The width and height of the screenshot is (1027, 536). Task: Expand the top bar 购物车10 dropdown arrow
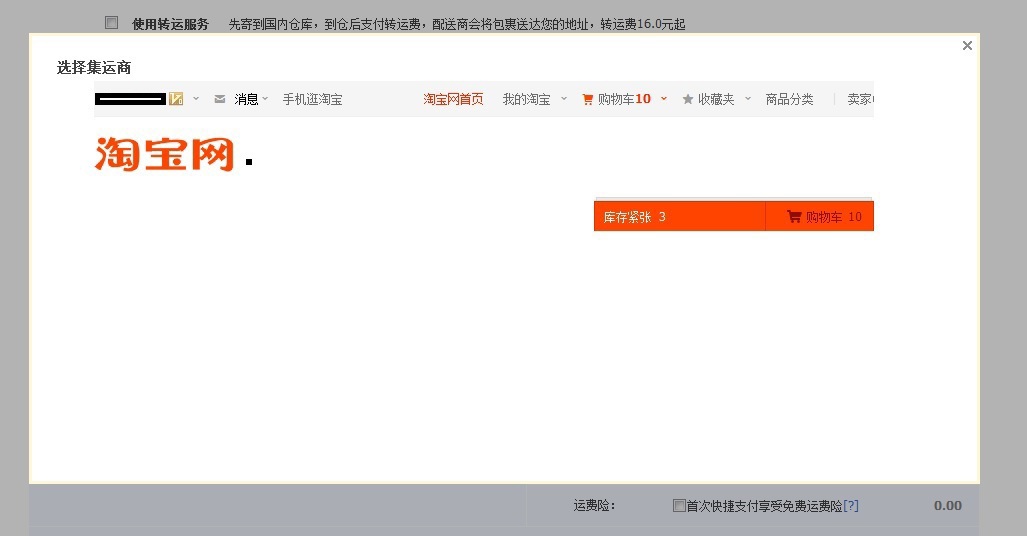663,99
